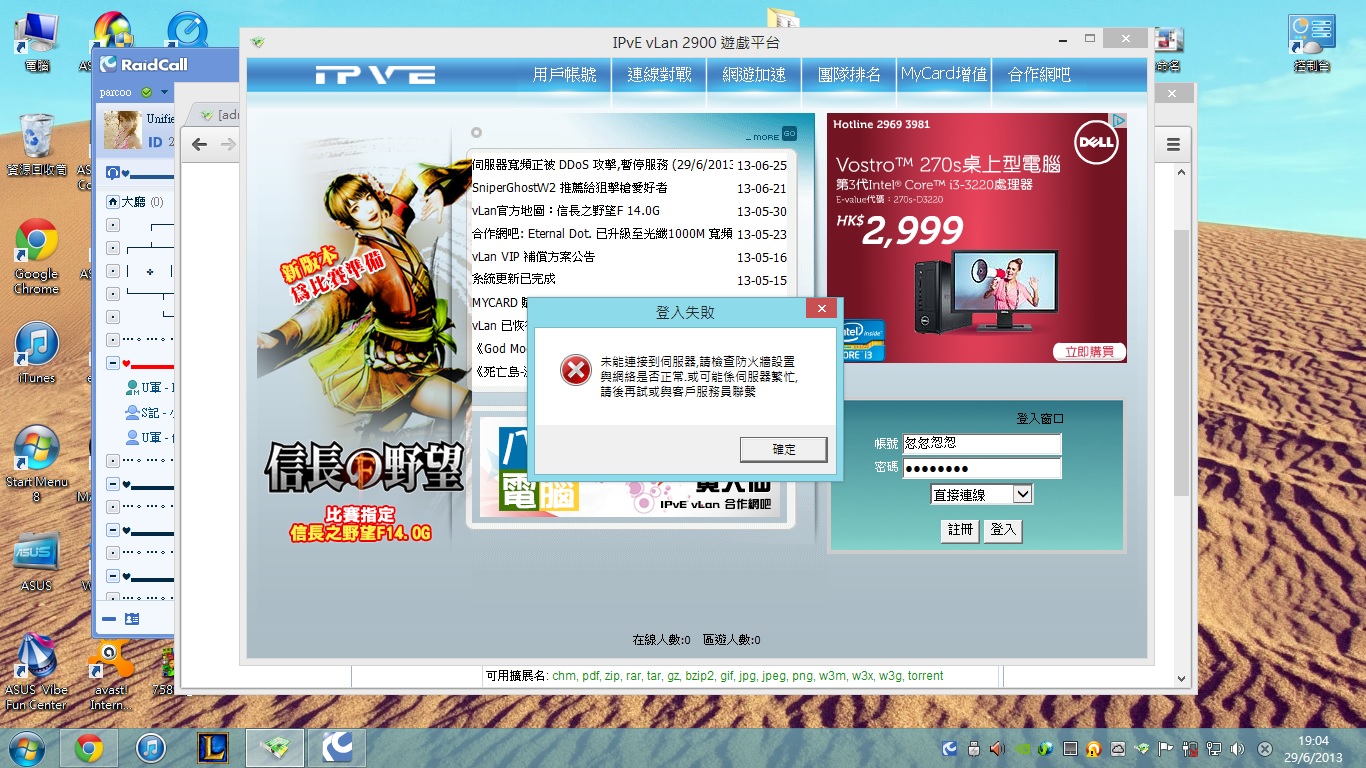
Task: Open the 系統更新已完成 news item
Action: (x=514, y=279)
